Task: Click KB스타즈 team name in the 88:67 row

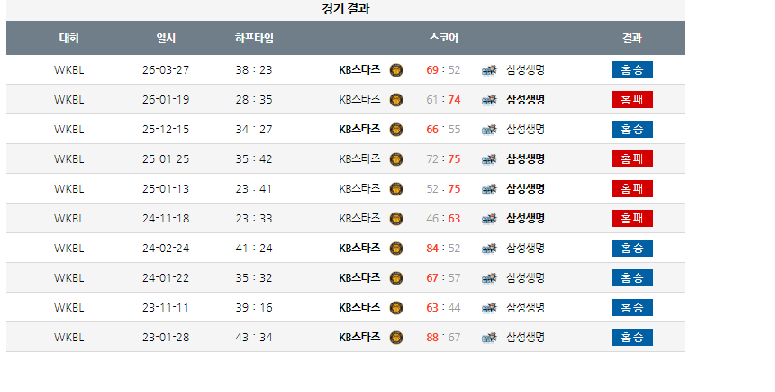Action: (360, 337)
